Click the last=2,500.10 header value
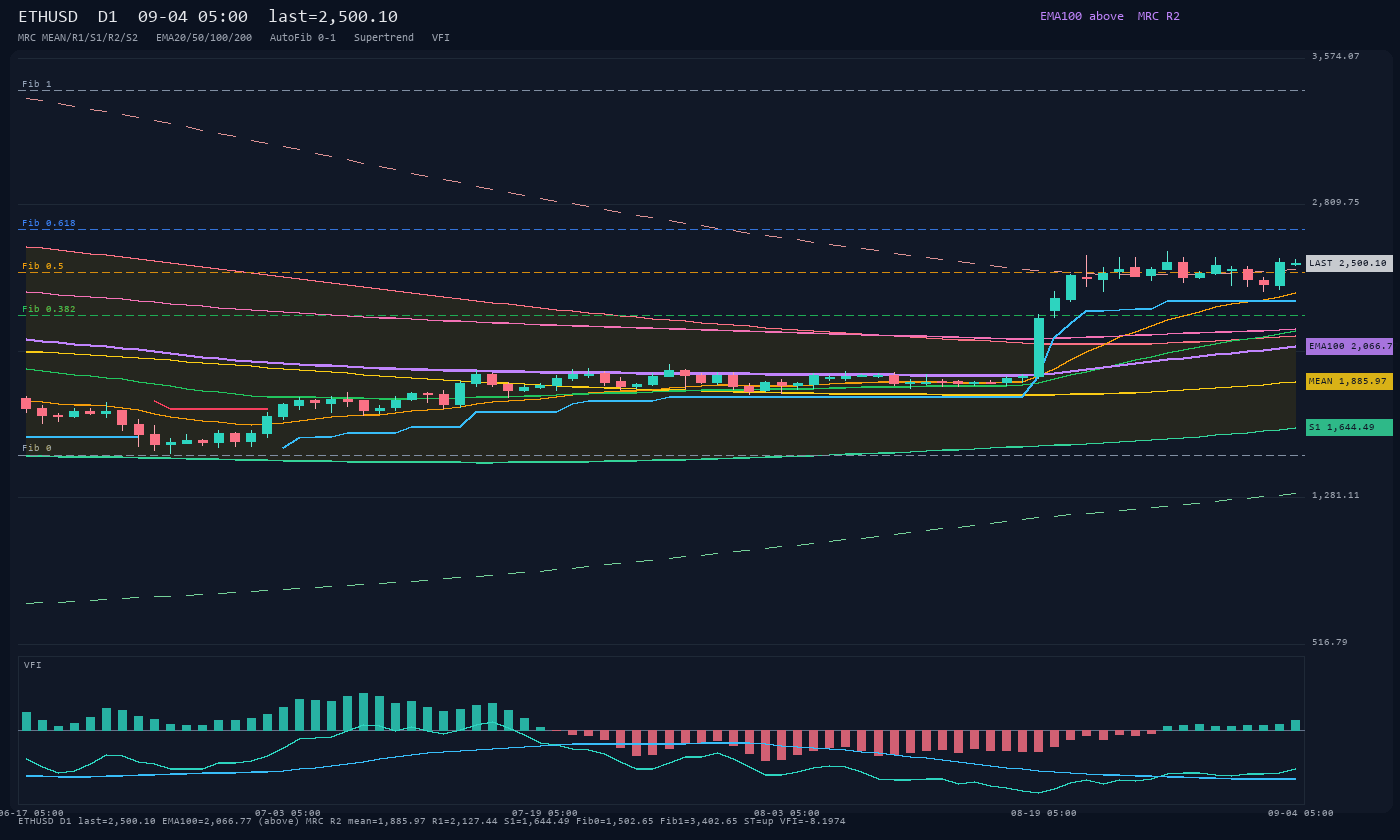 point(333,16)
